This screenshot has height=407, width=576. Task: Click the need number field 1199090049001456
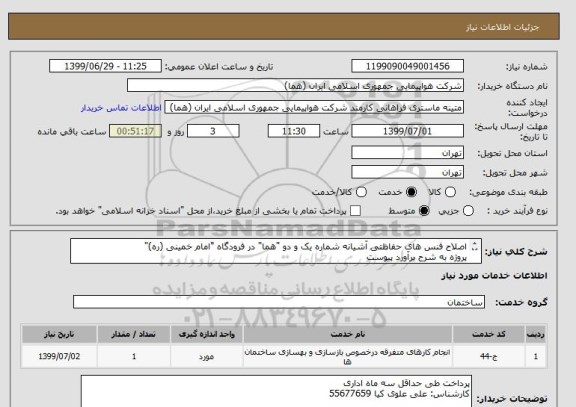(x=407, y=66)
